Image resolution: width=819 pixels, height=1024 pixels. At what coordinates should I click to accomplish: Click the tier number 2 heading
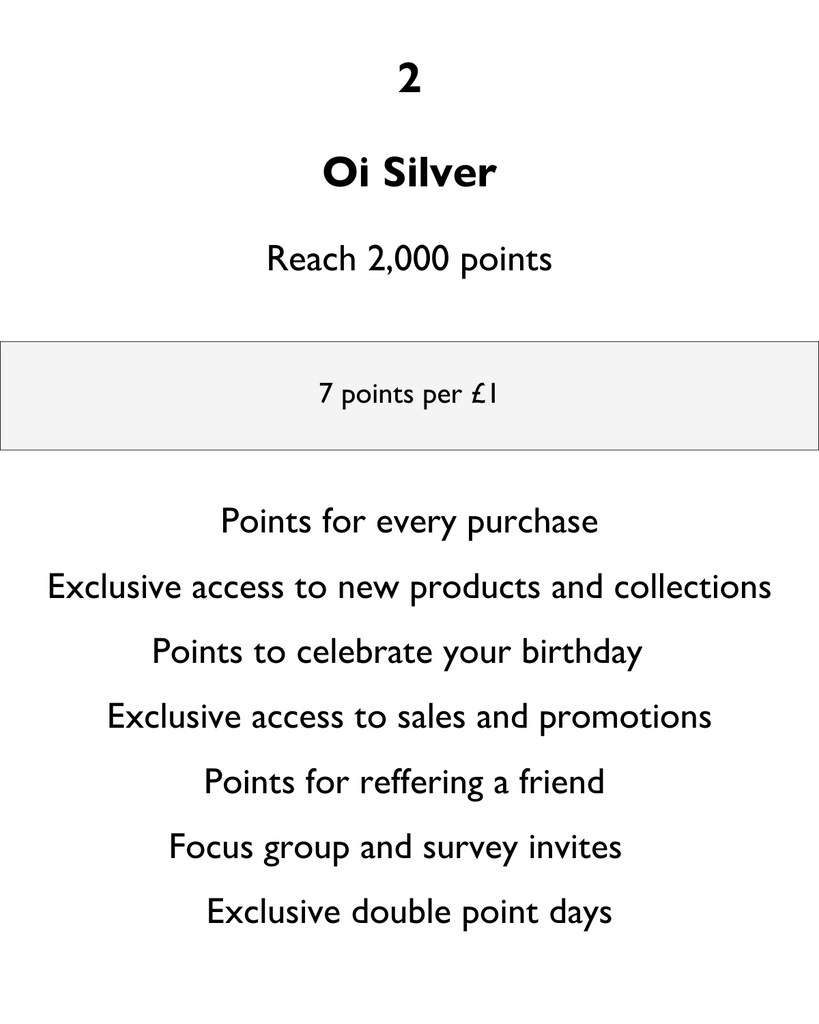click(410, 79)
